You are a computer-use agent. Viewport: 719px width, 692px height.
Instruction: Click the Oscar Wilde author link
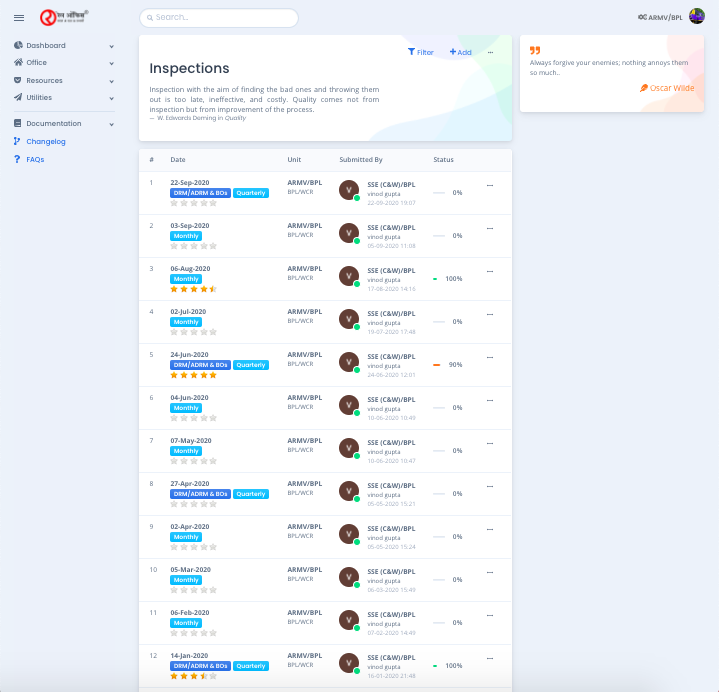[671, 88]
